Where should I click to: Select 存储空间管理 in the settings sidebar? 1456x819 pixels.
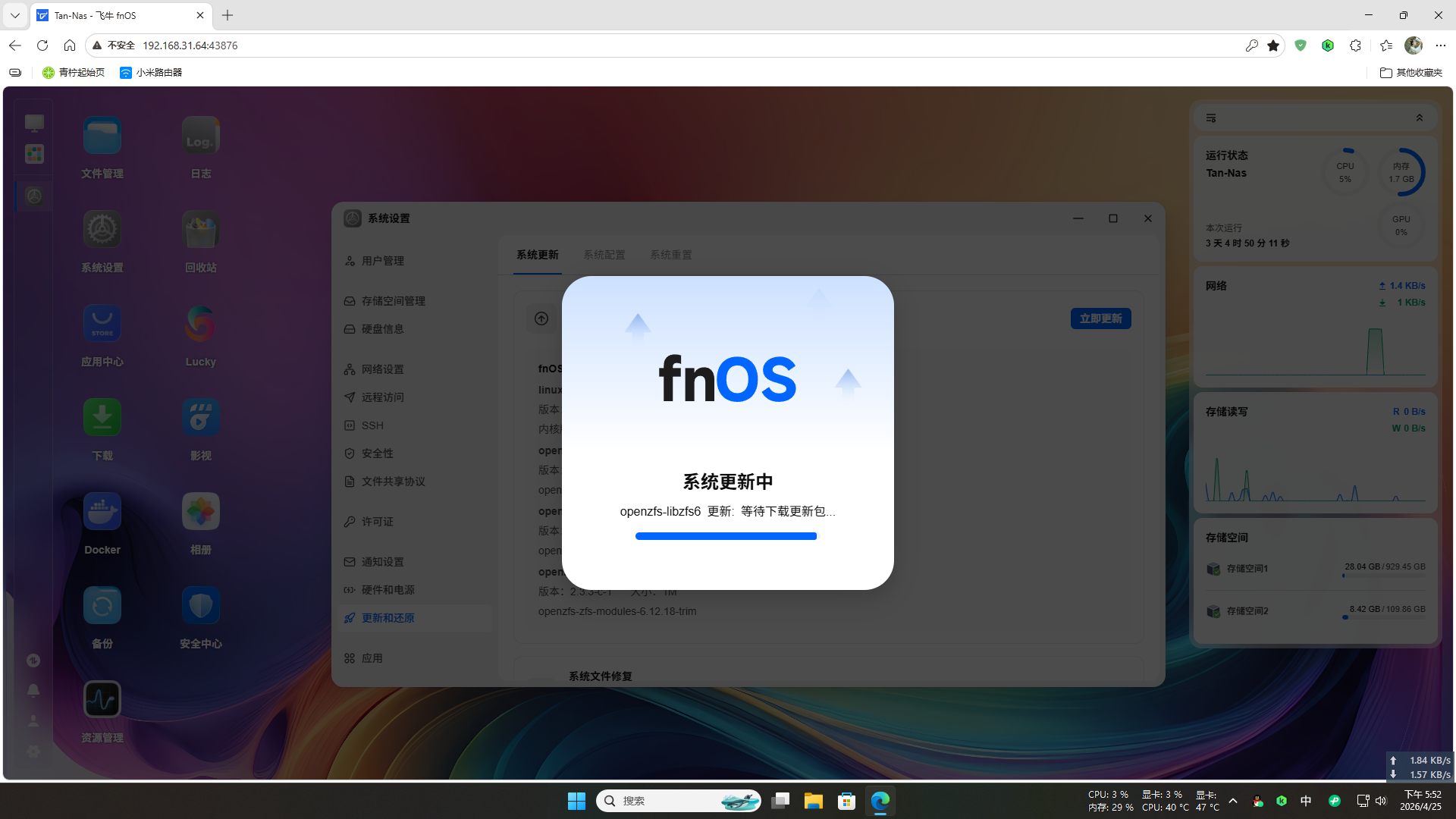pos(416,301)
